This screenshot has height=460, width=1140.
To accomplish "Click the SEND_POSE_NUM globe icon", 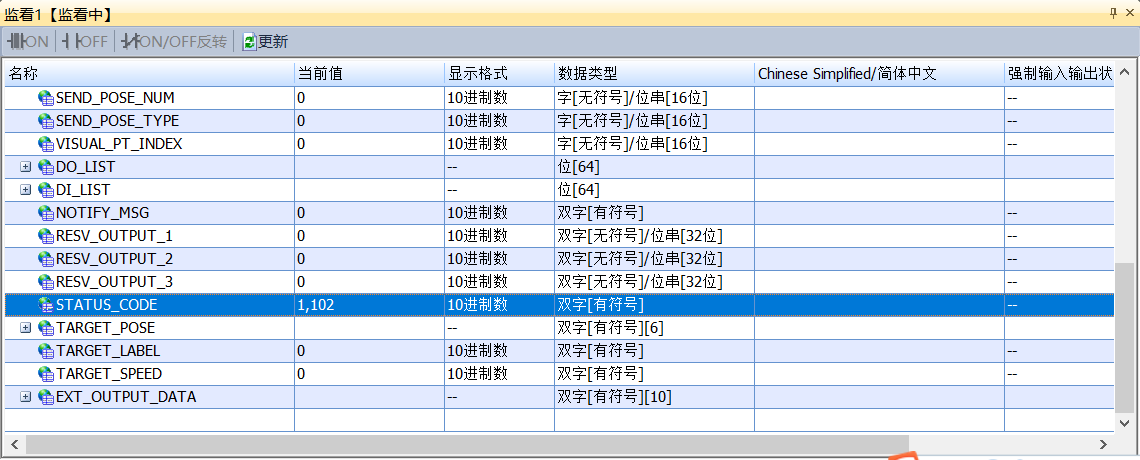I will 47,98.
